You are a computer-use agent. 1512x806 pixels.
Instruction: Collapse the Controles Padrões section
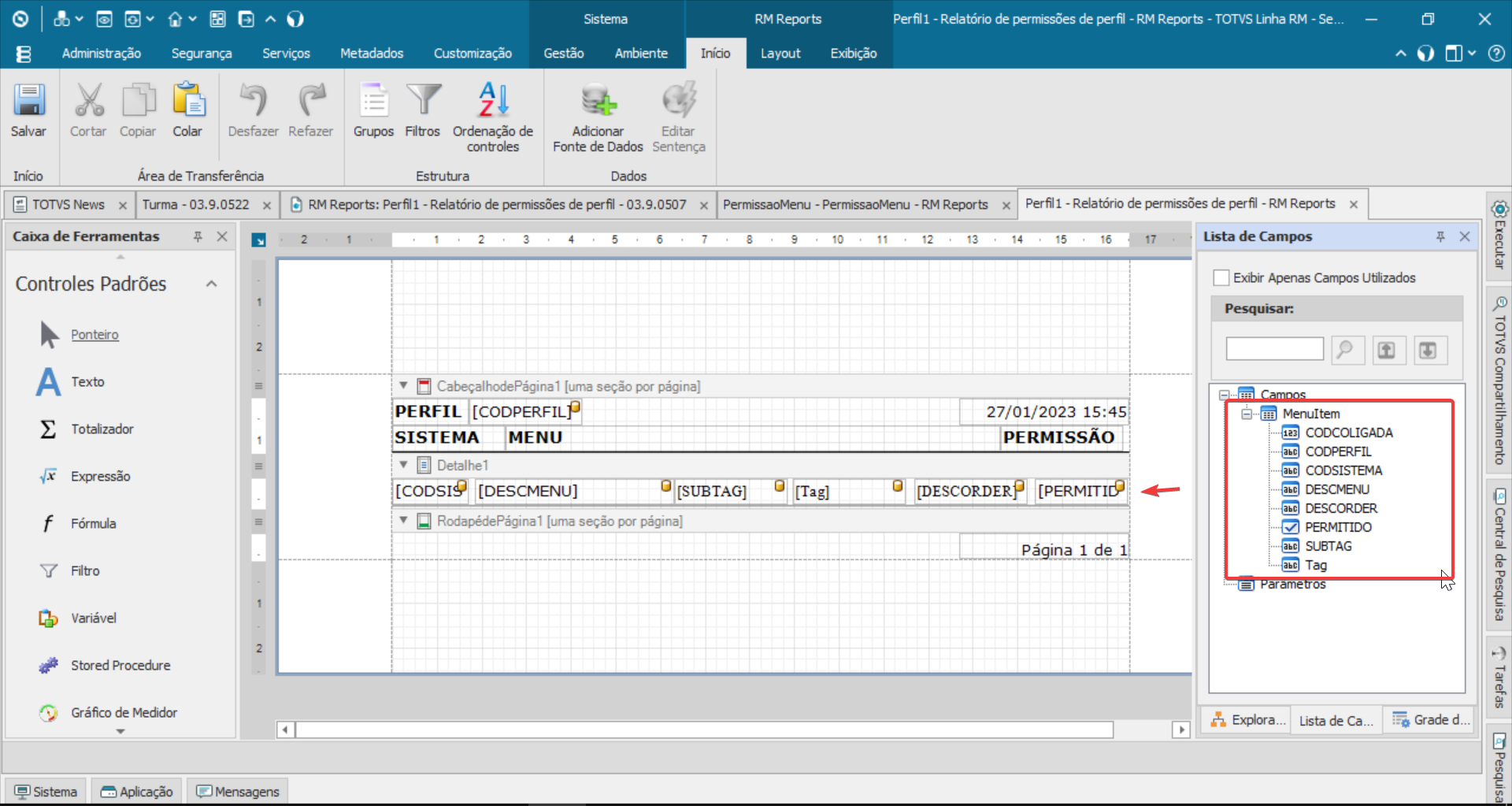211,284
